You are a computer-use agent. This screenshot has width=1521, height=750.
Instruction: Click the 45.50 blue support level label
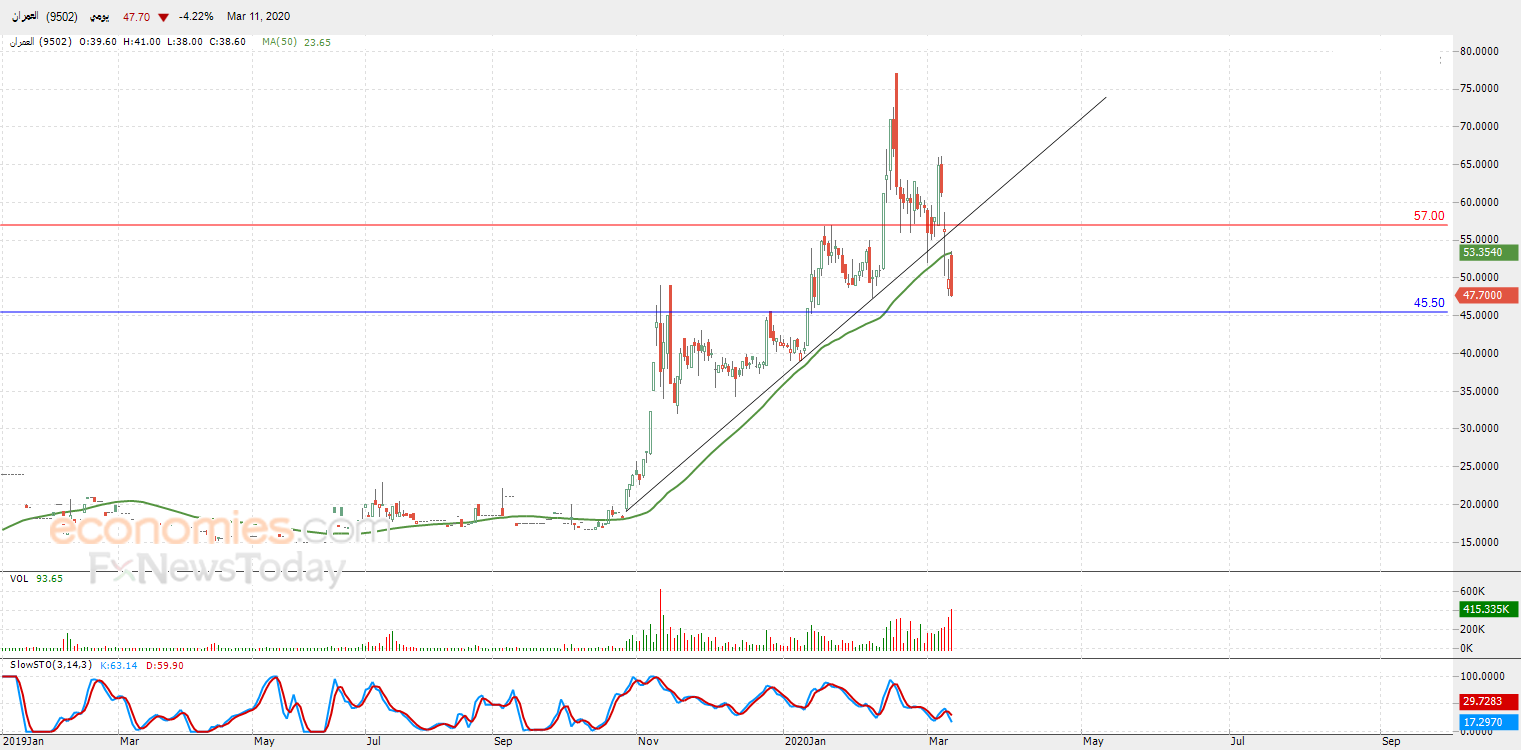click(x=1429, y=303)
